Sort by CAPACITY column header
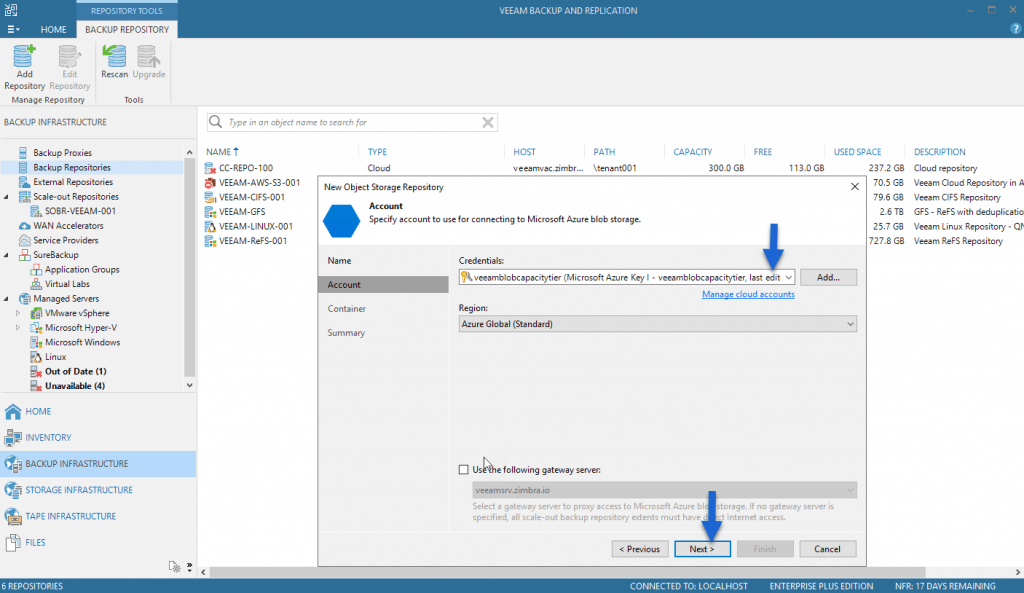This screenshot has width=1024, height=593. click(692, 152)
